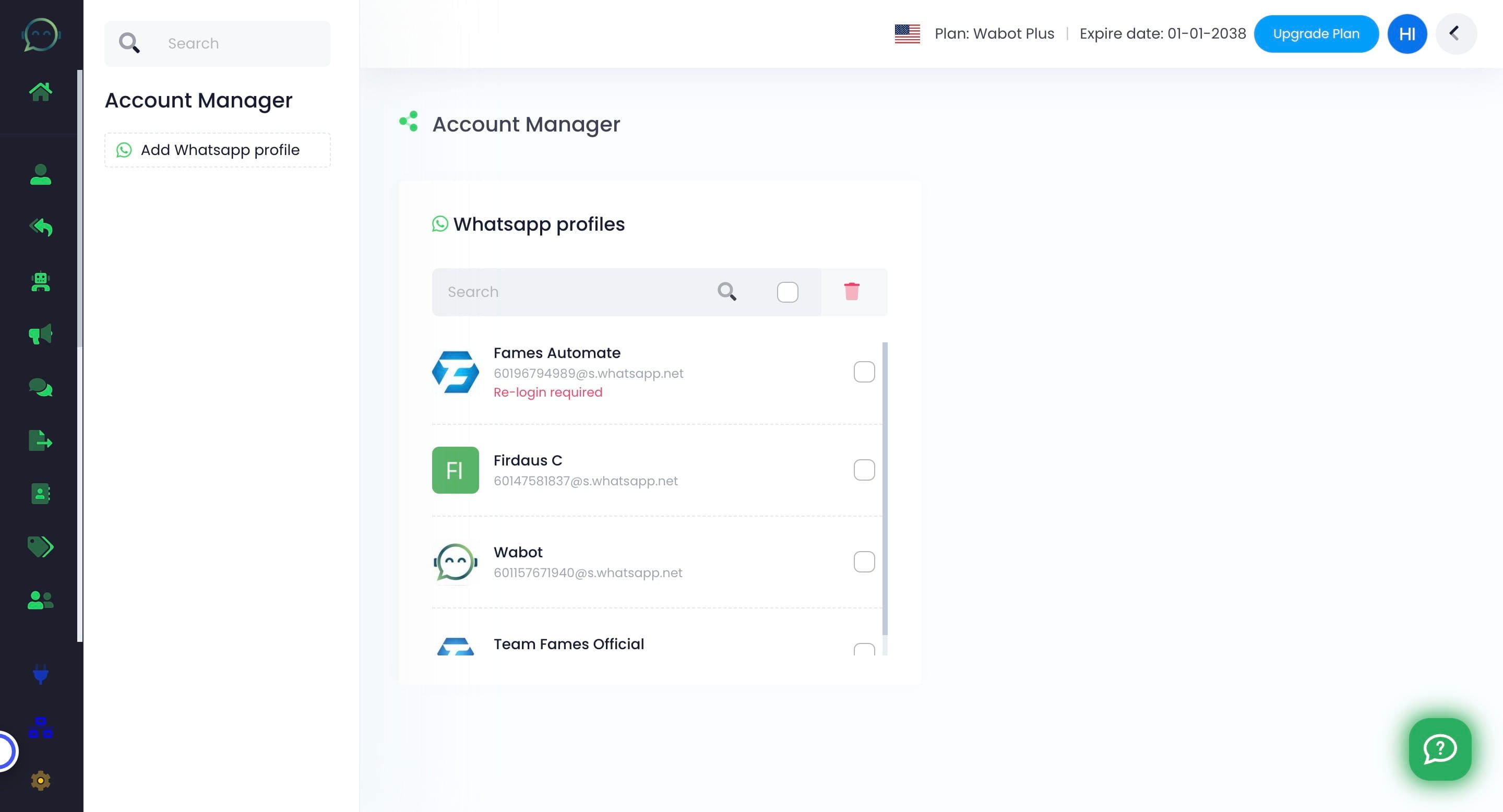Open the US flag language selector
Viewport: 1503px width, 812px height.
(x=906, y=34)
